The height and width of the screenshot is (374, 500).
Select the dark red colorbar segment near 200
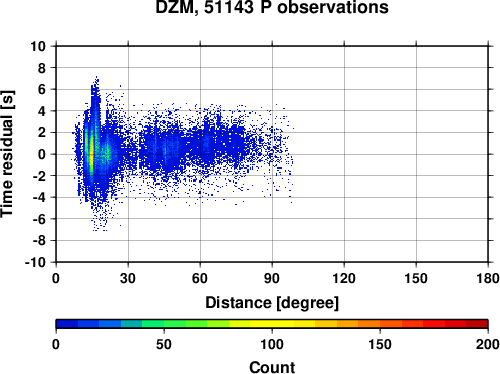point(477,324)
